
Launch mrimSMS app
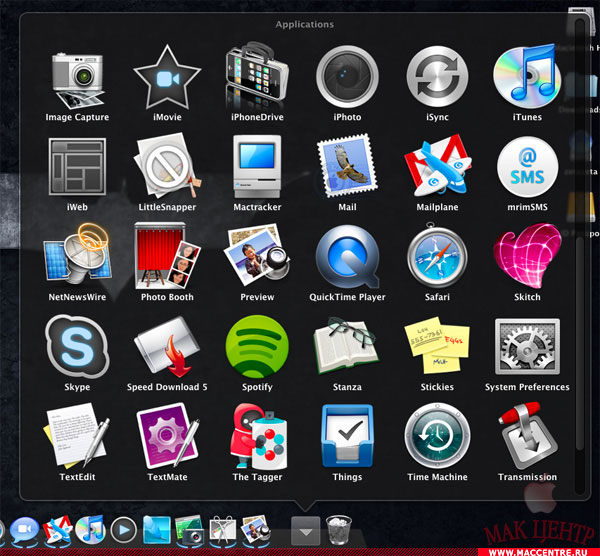(527, 166)
